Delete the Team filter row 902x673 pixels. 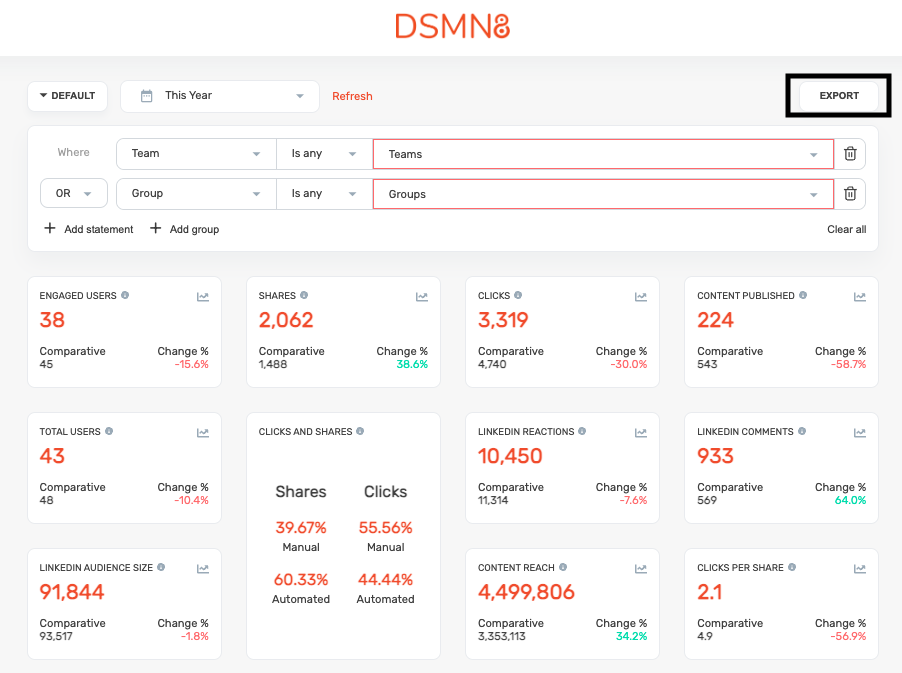click(850, 154)
